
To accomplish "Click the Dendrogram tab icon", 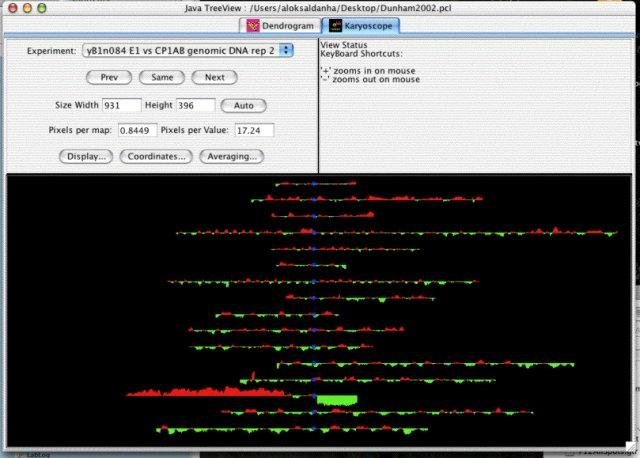I will click(x=253, y=26).
